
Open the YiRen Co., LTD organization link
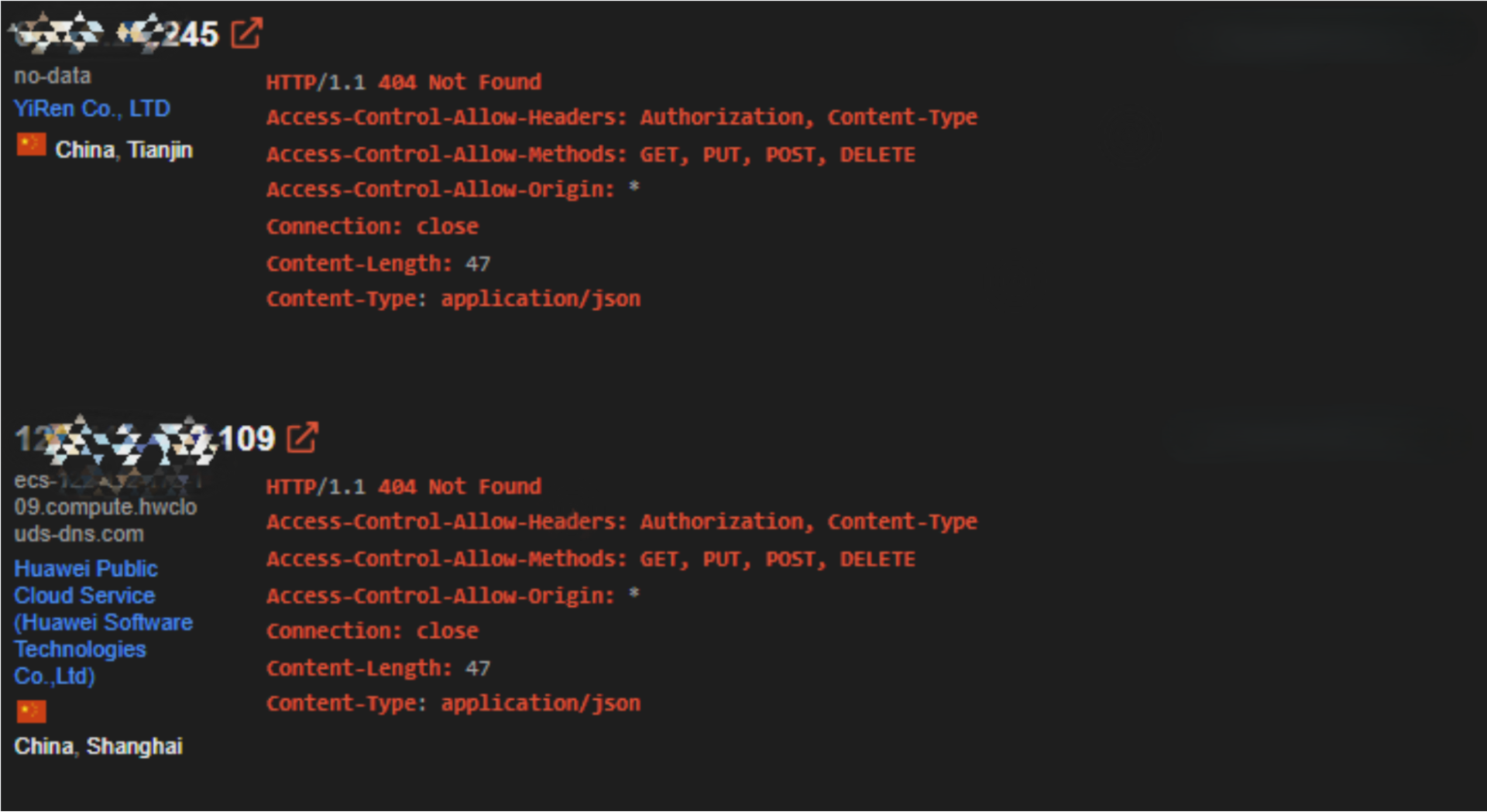pyautogui.click(x=92, y=108)
